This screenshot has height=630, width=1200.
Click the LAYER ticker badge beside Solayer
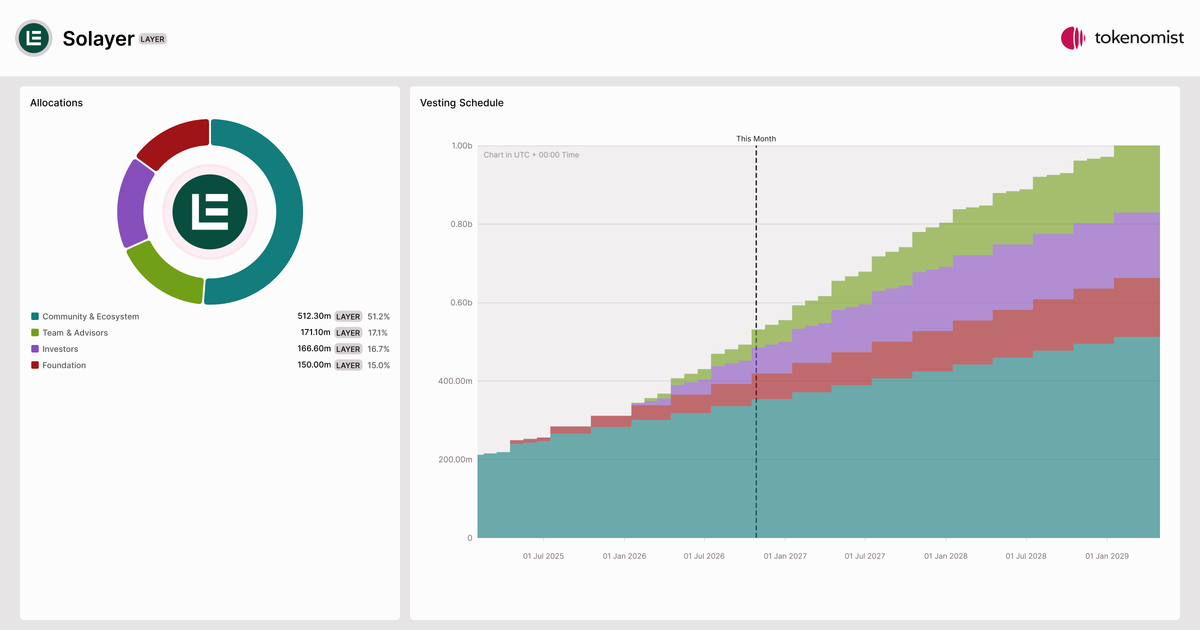pos(153,39)
